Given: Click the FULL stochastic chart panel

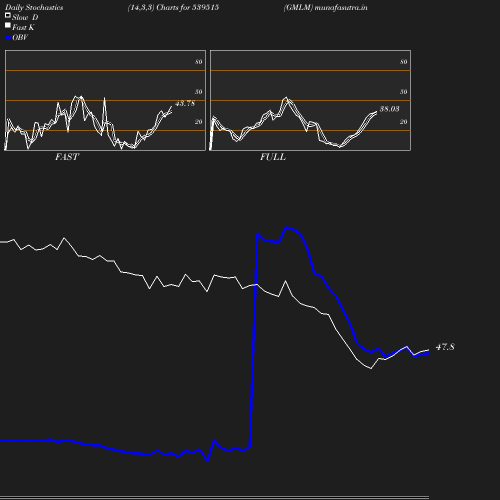Looking at the screenshot, I should [310, 100].
